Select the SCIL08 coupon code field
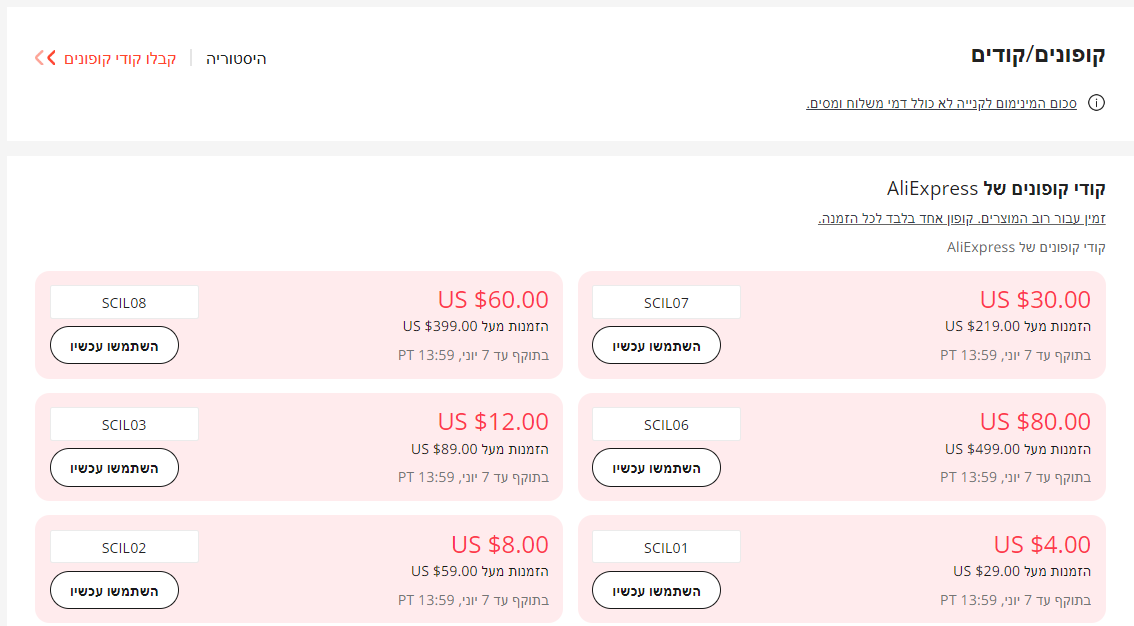1134x626 pixels. pos(124,302)
